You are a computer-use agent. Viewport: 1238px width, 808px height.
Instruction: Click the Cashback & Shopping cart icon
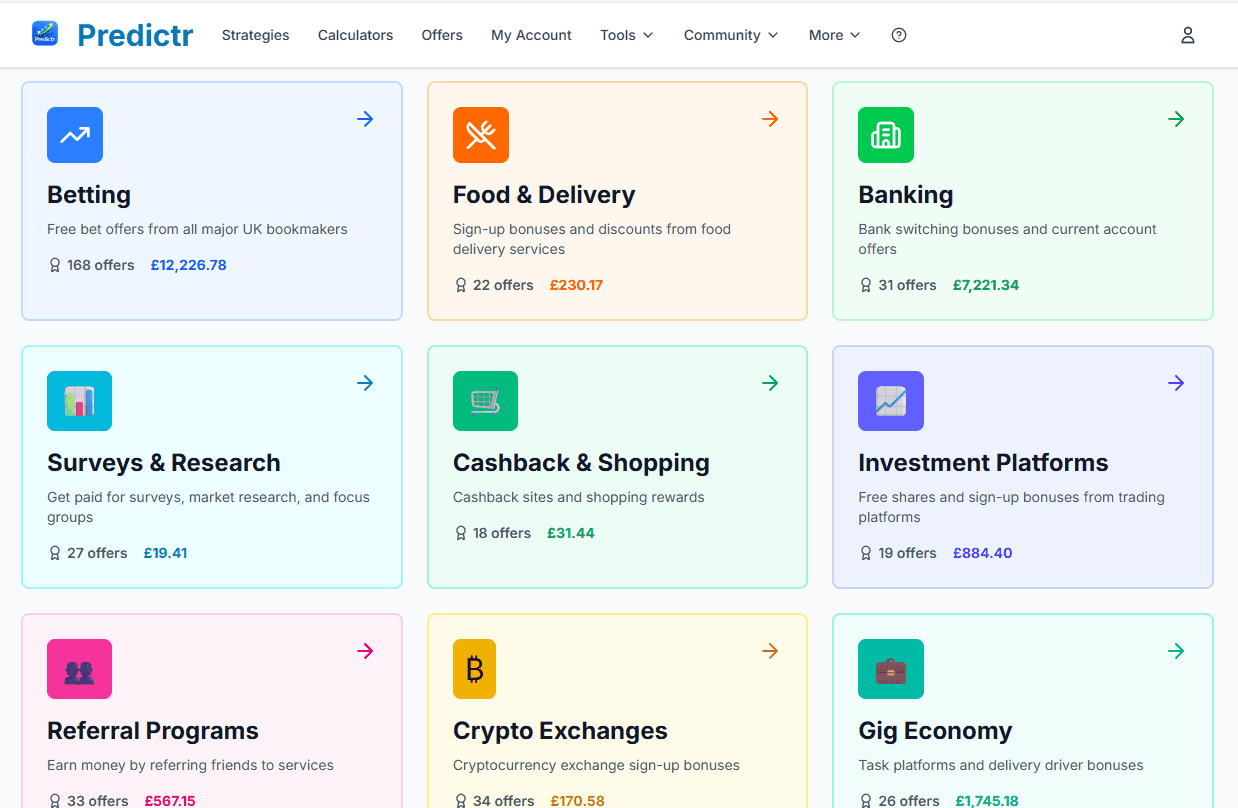tap(485, 401)
